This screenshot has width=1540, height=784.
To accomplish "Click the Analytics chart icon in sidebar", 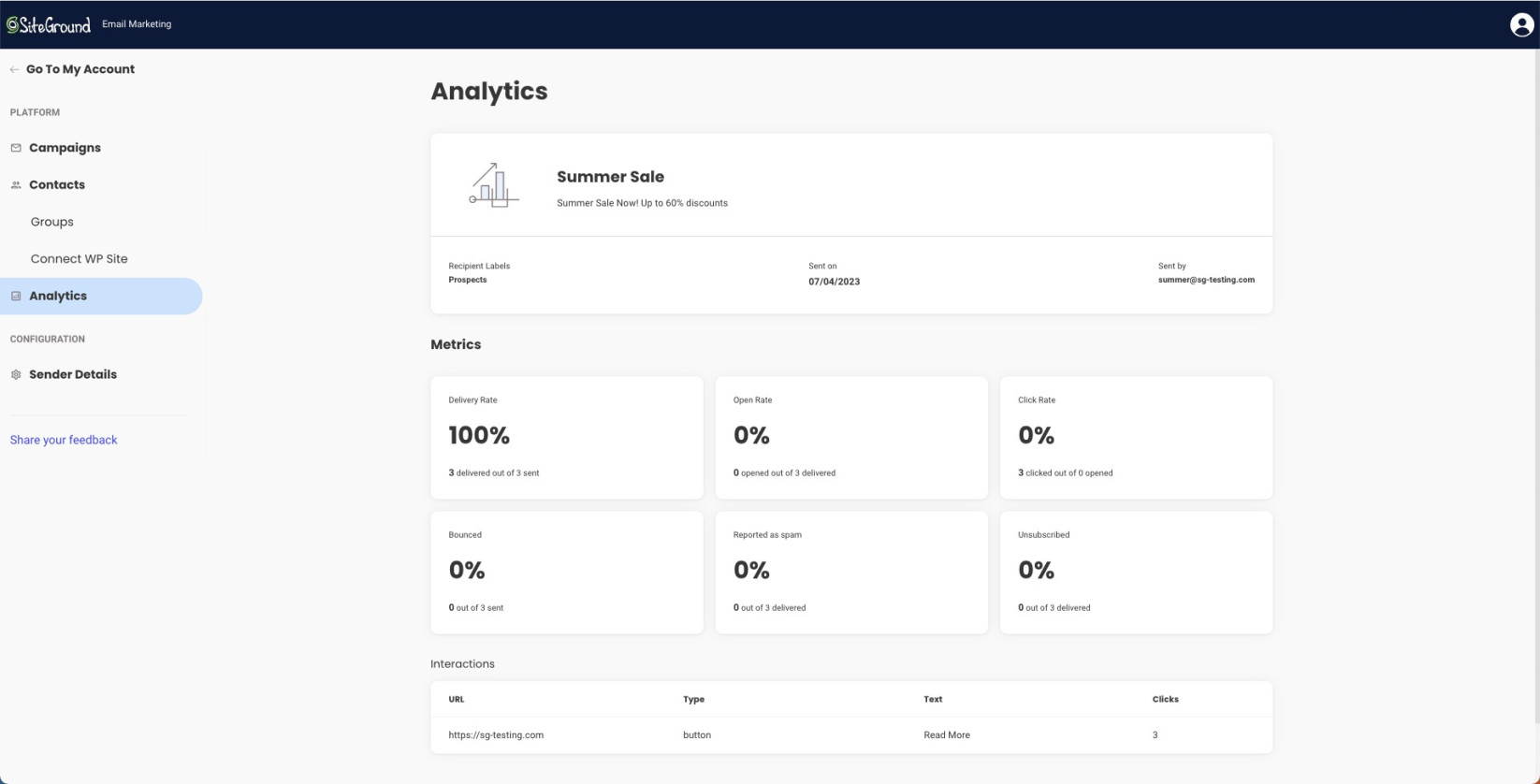I will (x=16, y=296).
